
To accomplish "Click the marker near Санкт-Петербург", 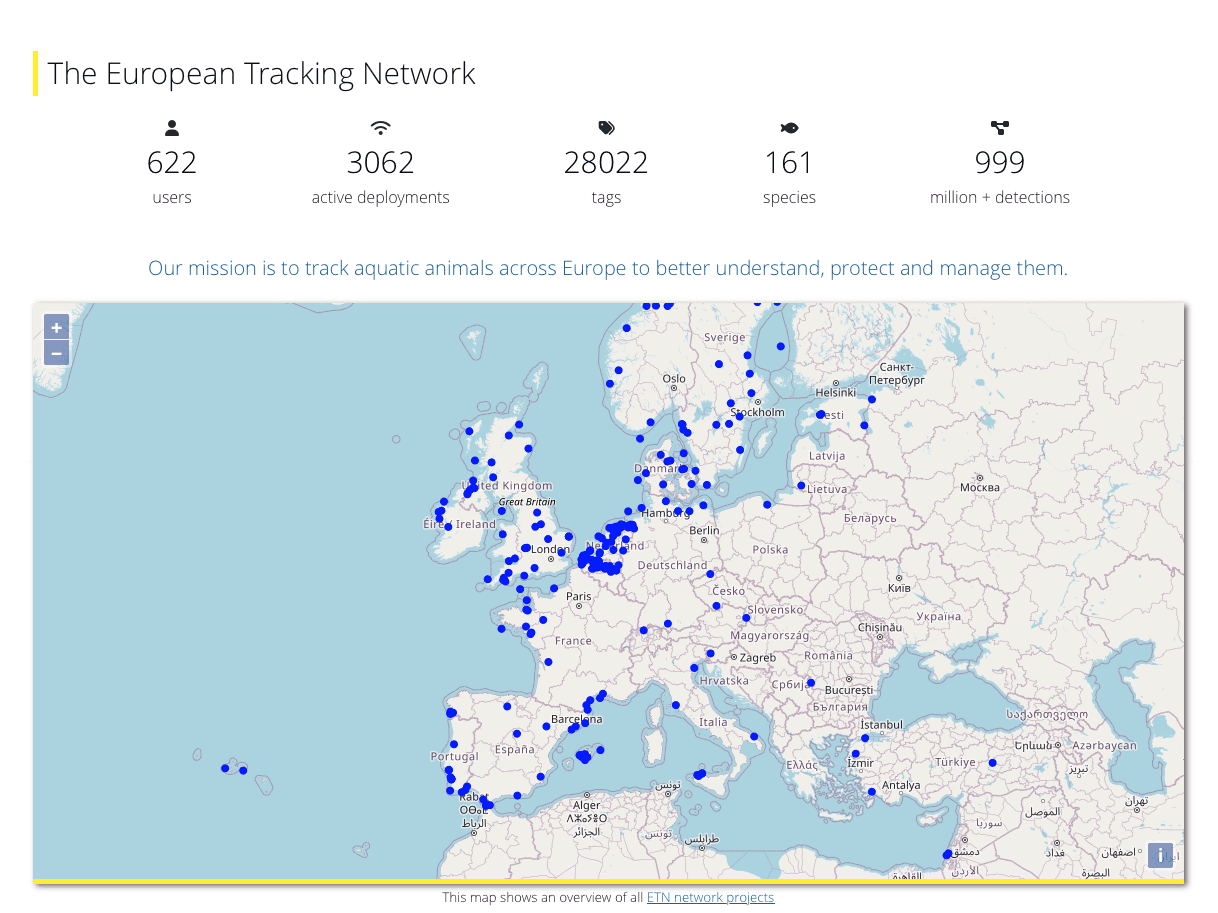I will coord(872,400).
